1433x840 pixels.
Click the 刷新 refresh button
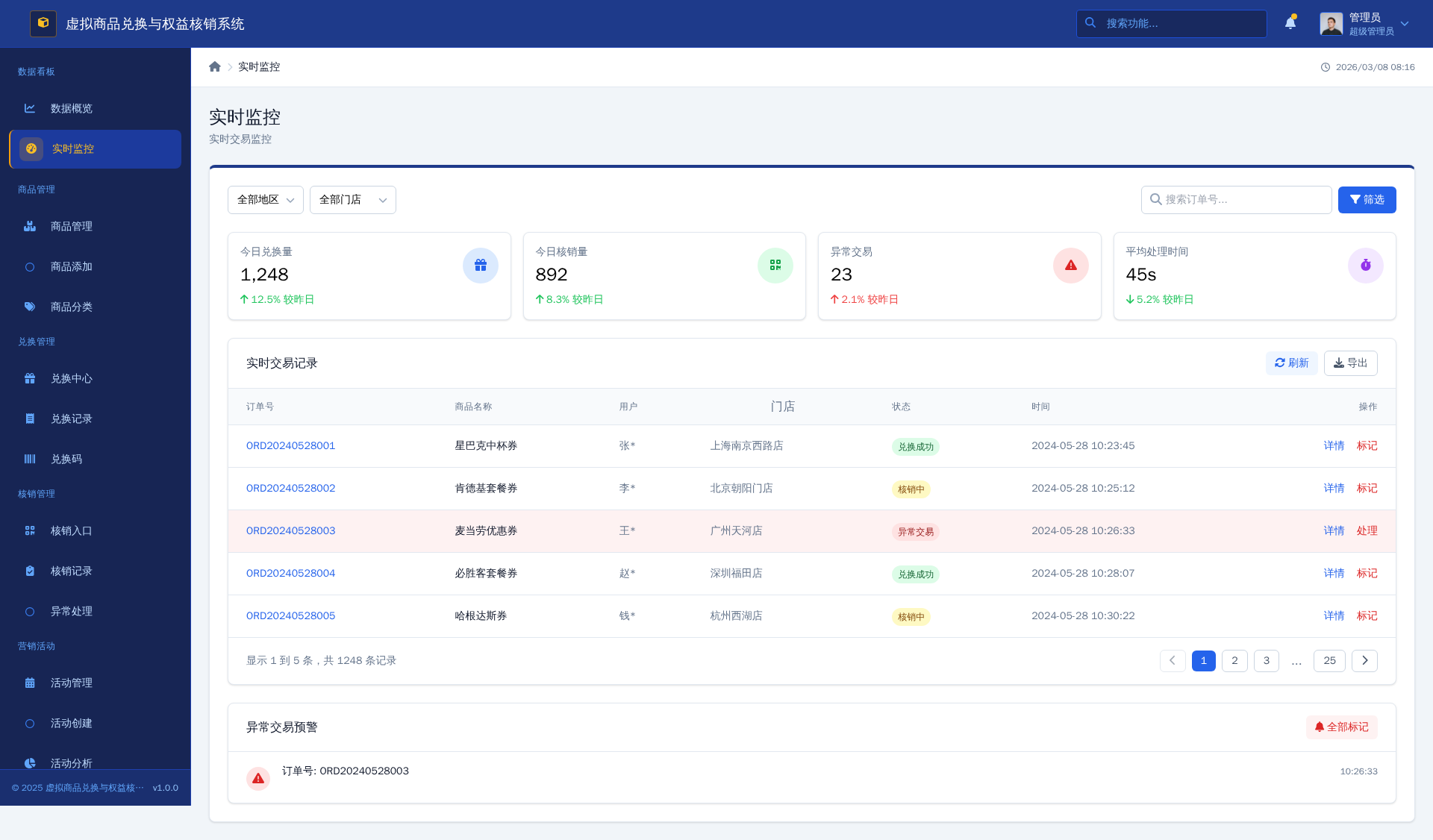pyautogui.click(x=1291, y=363)
